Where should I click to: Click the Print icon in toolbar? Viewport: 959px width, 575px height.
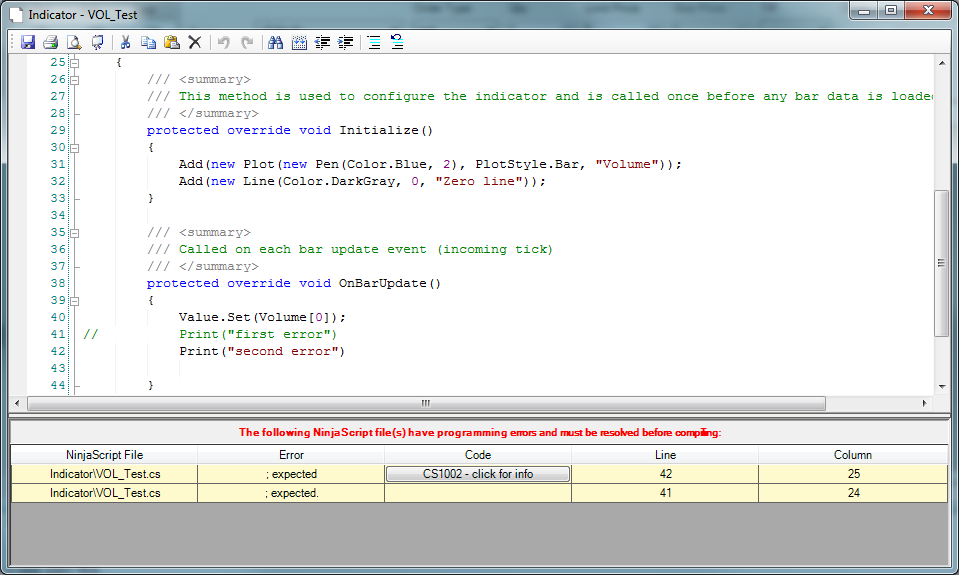50,42
